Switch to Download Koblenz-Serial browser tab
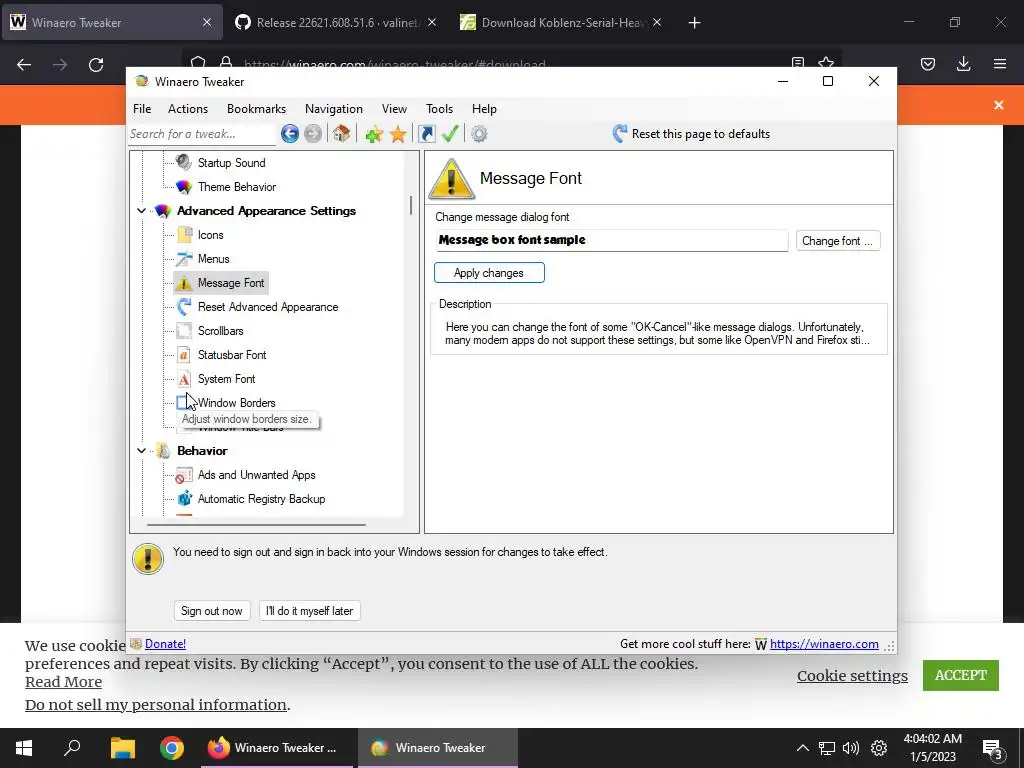This screenshot has width=1024, height=768. (560, 23)
